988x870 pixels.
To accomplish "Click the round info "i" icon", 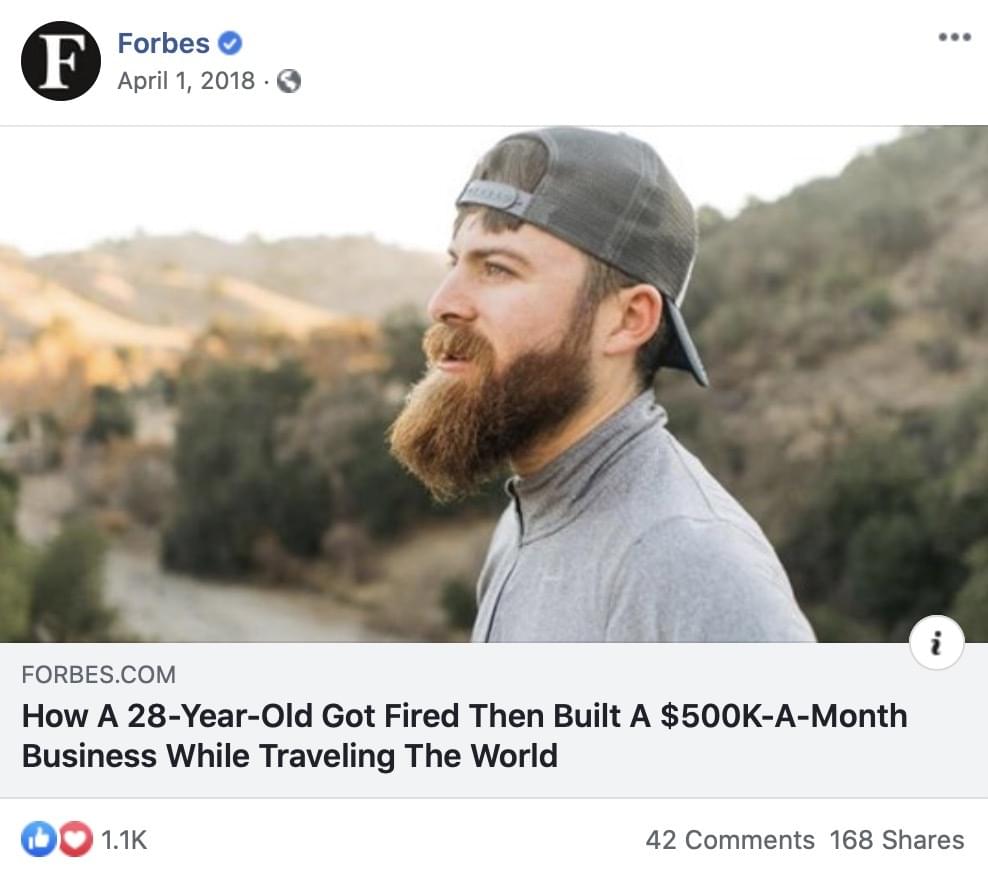I will tap(937, 643).
